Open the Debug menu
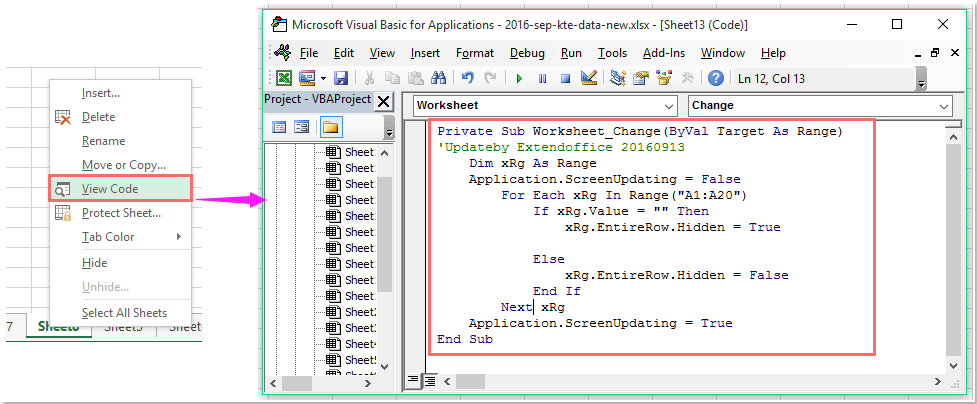The width and height of the screenshot is (977, 404). tap(527, 53)
